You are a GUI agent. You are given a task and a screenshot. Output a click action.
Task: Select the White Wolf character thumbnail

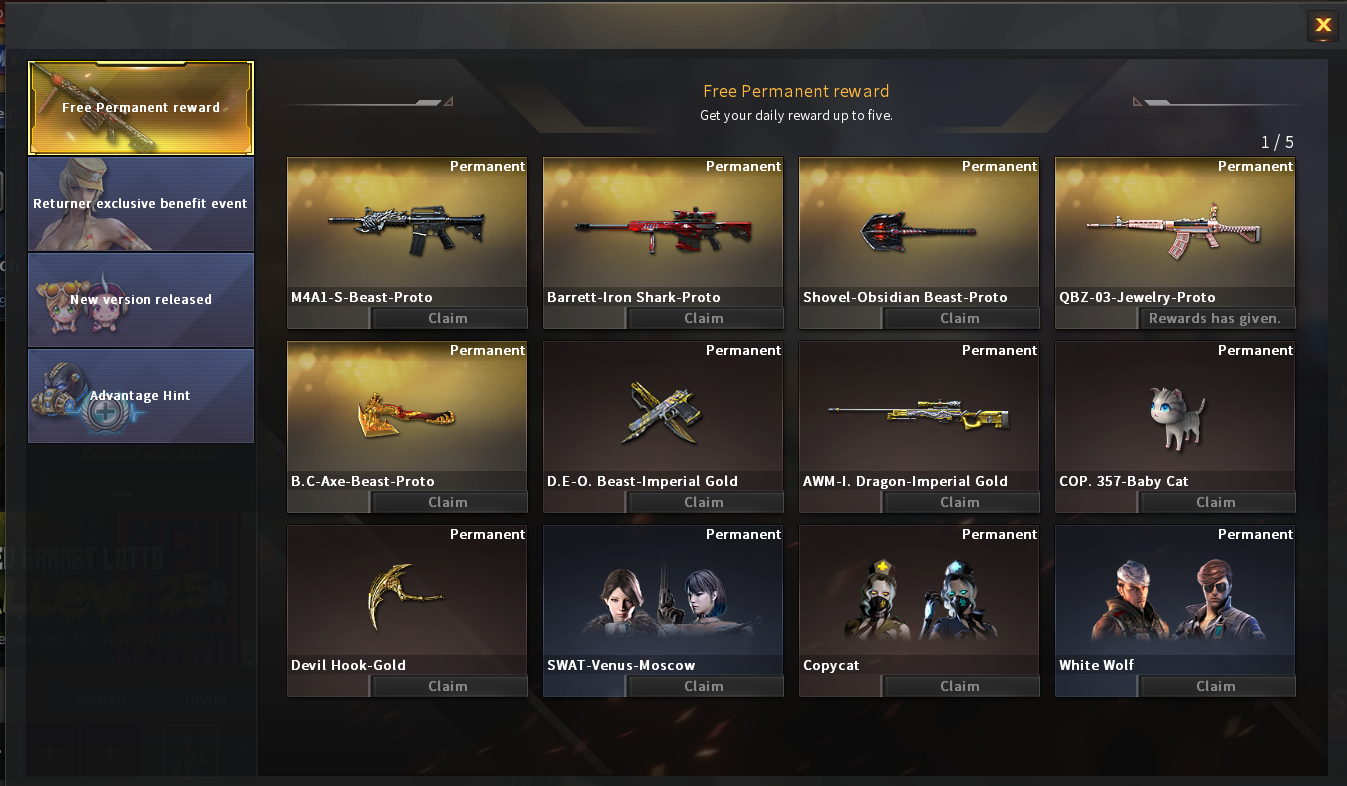point(1175,598)
